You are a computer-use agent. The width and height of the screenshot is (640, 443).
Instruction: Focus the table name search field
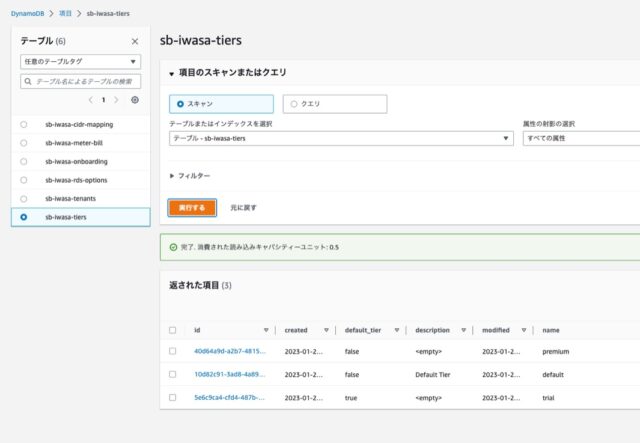click(x=80, y=81)
